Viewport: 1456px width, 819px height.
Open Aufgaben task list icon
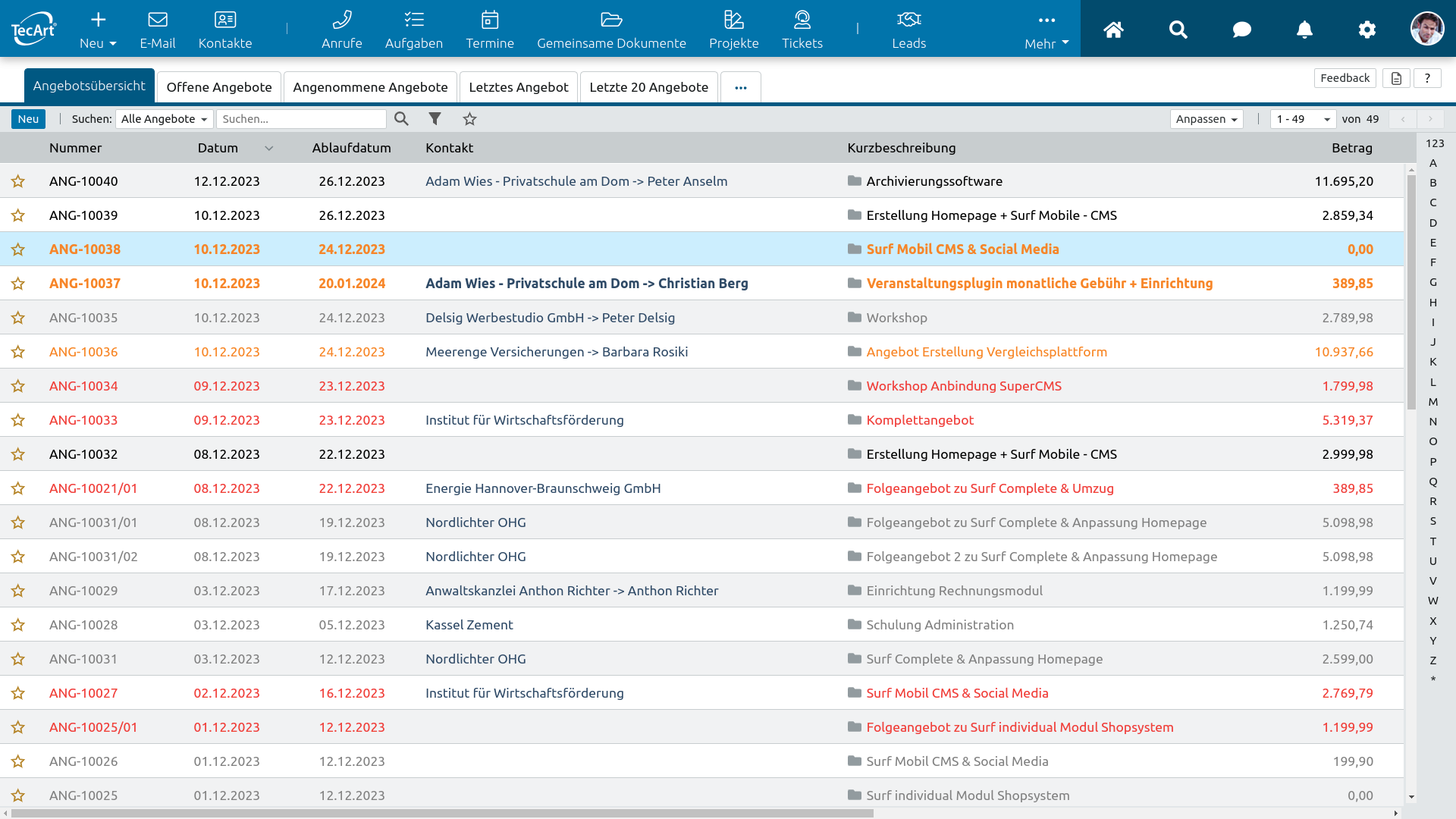pyautogui.click(x=413, y=20)
